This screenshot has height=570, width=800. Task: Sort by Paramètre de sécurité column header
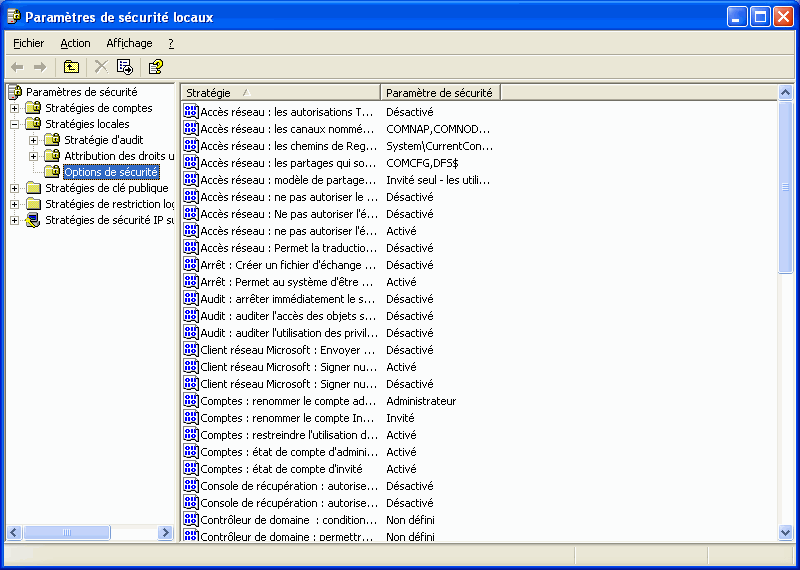coord(440,92)
